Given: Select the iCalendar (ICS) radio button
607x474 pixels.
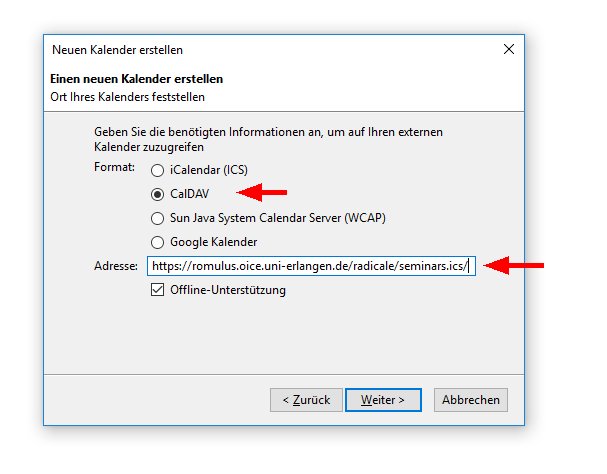Looking at the screenshot, I should coord(157,170).
